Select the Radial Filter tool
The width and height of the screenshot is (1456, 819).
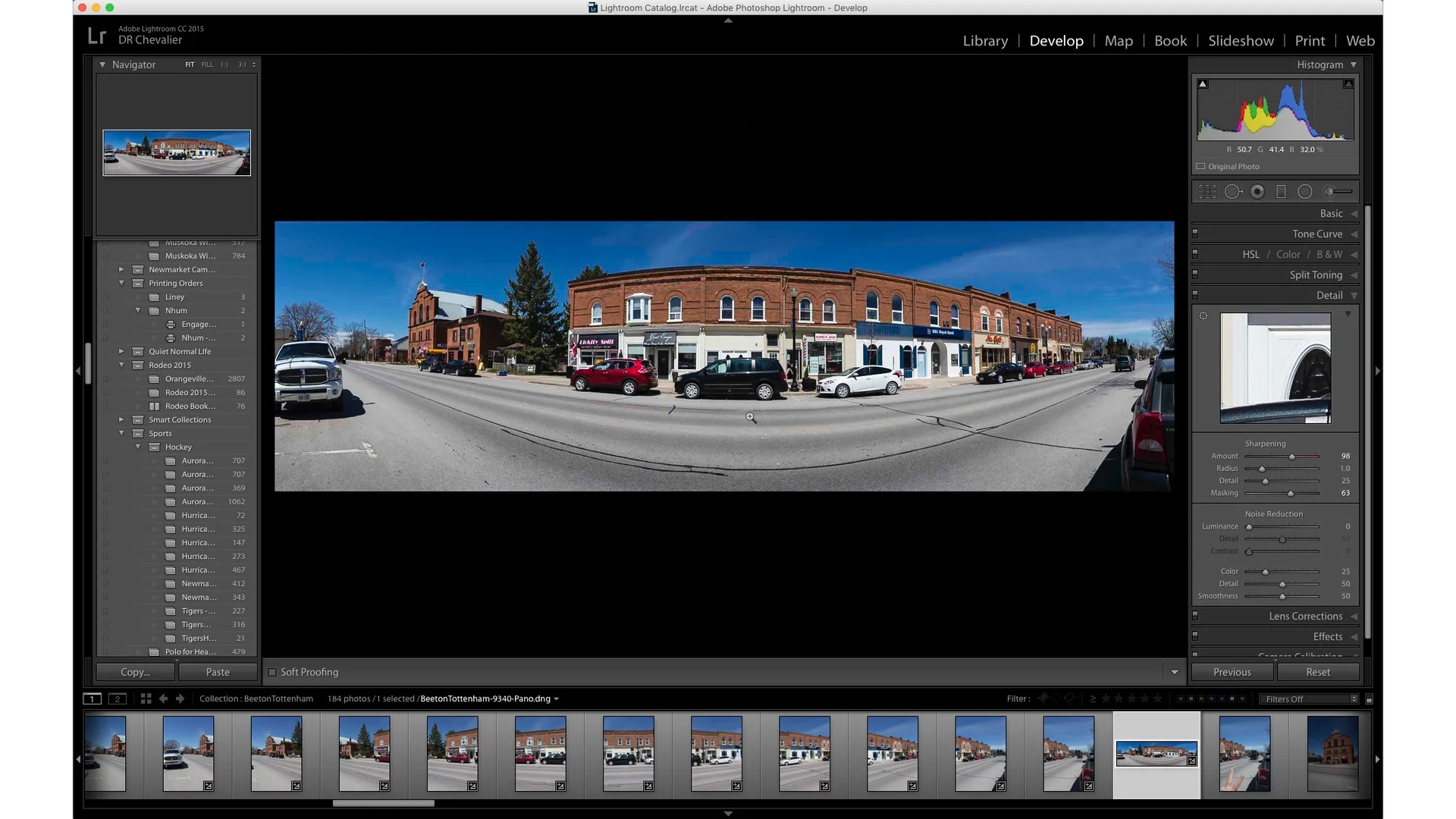(x=1305, y=191)
